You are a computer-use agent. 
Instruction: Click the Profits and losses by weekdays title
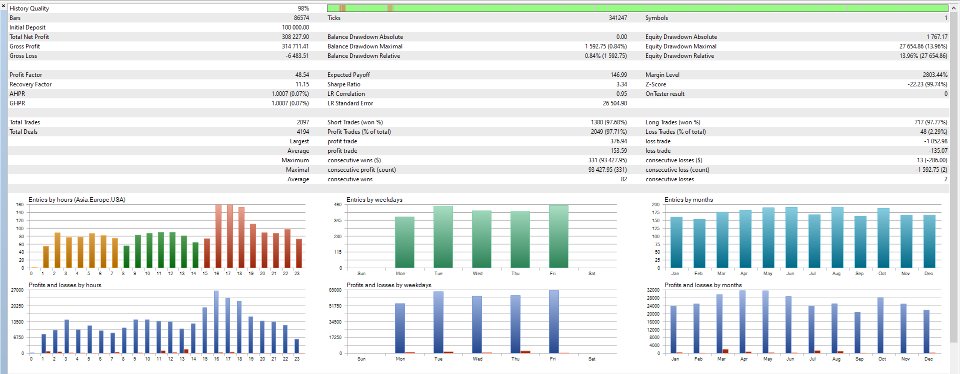coord(389,285)
